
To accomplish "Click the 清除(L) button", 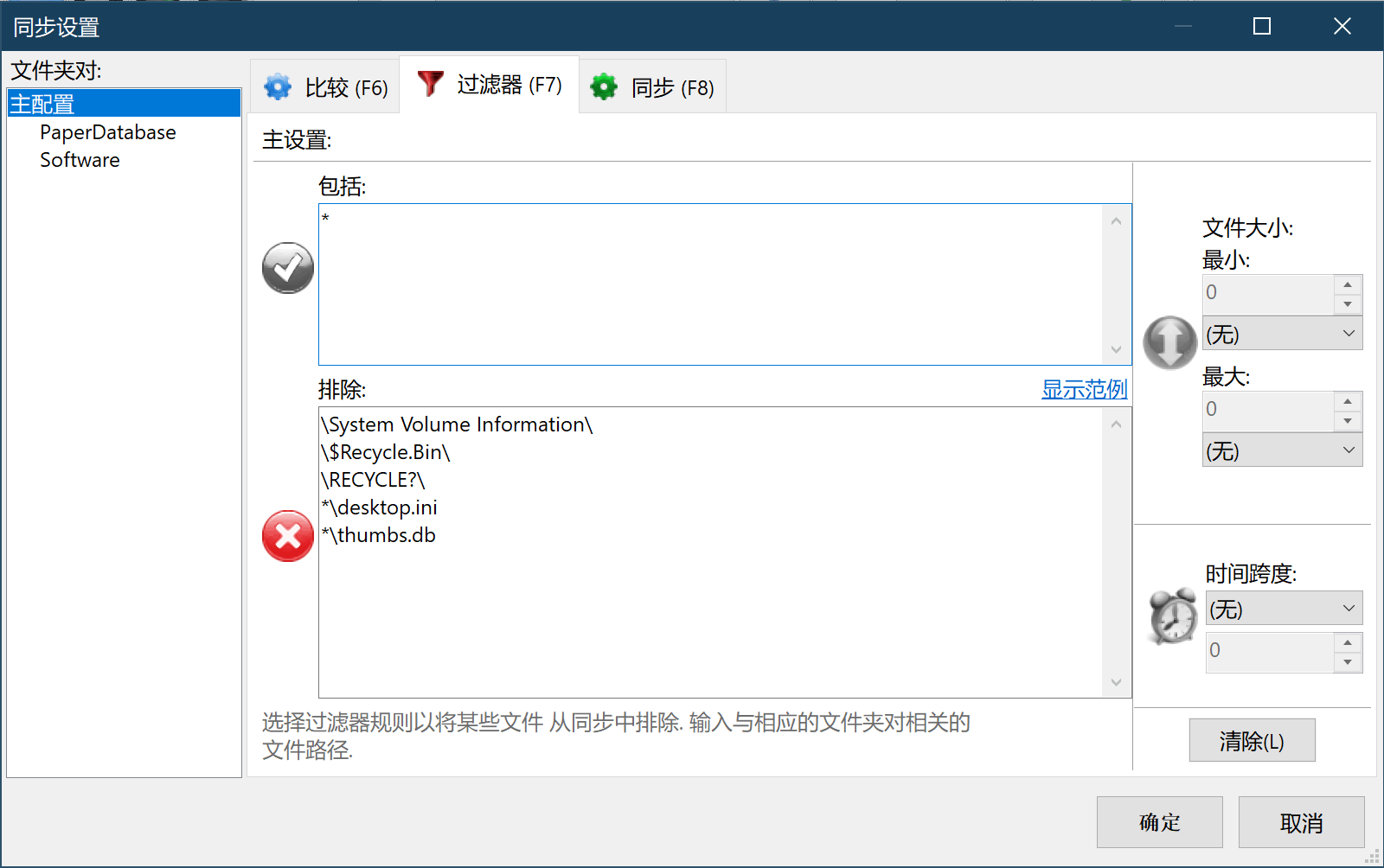I will coord(1253,740).
